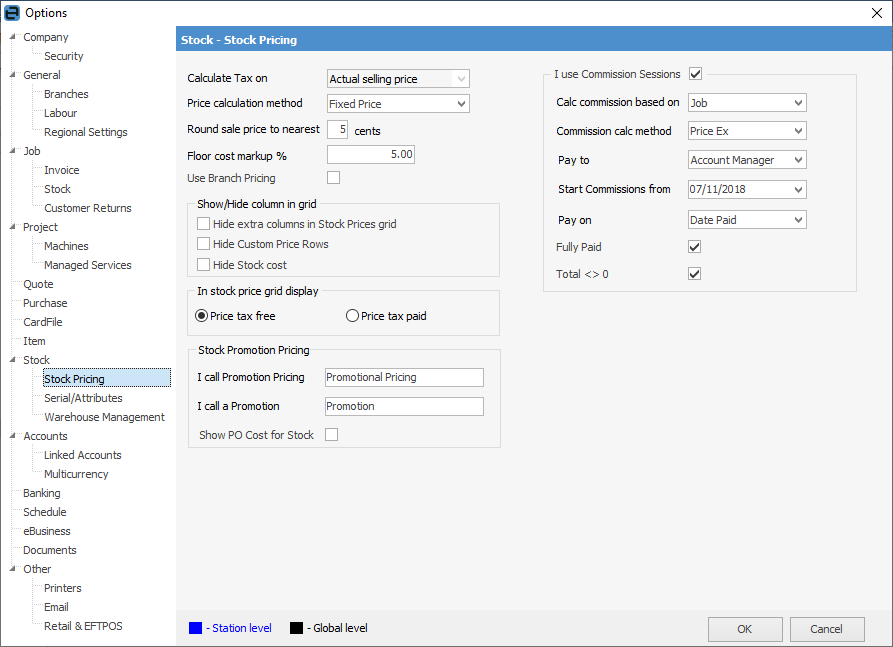Click the black Global level color square

coord(296,628)
